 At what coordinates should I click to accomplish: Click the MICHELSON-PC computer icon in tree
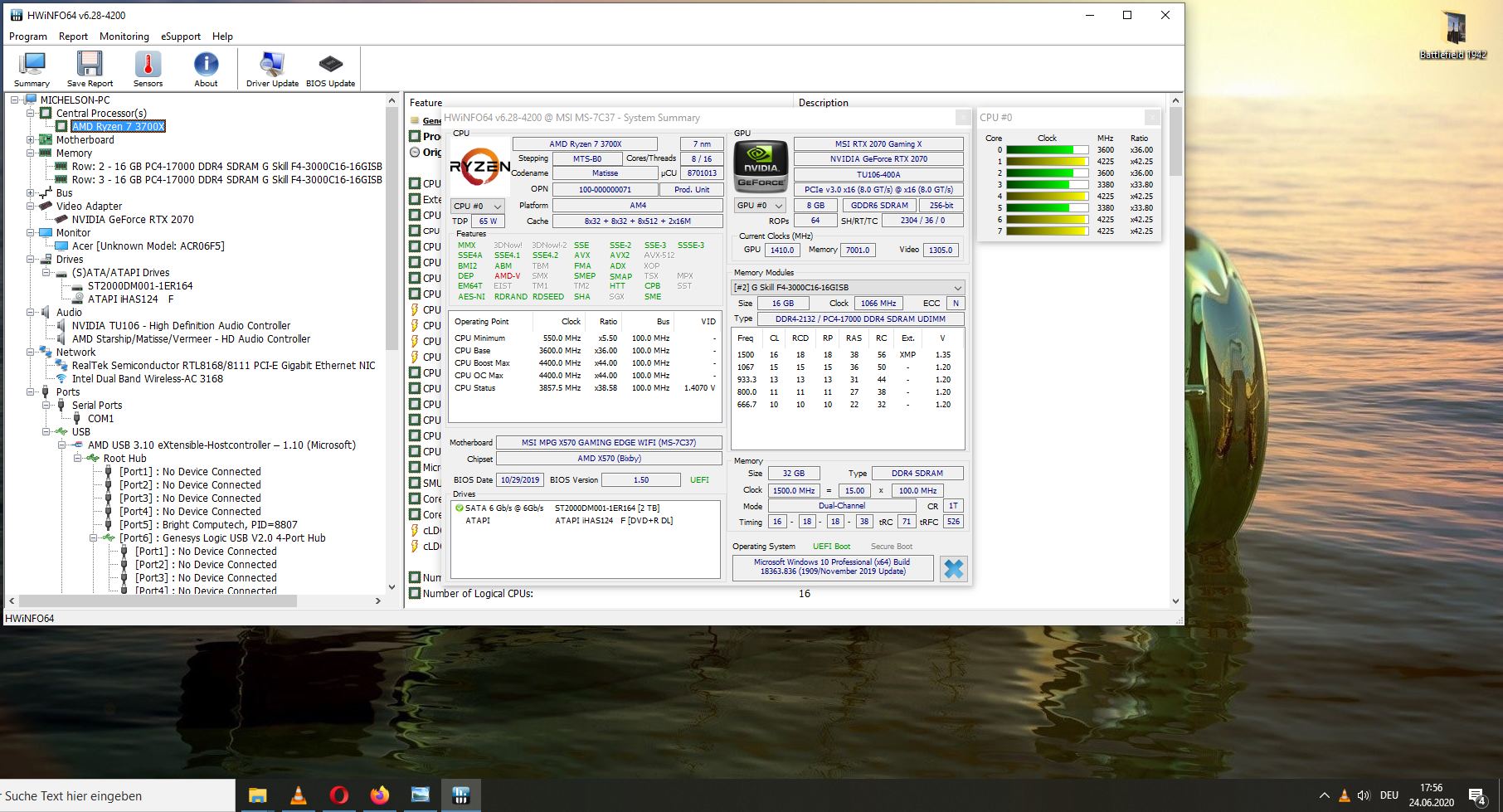[x=31, y=100]
